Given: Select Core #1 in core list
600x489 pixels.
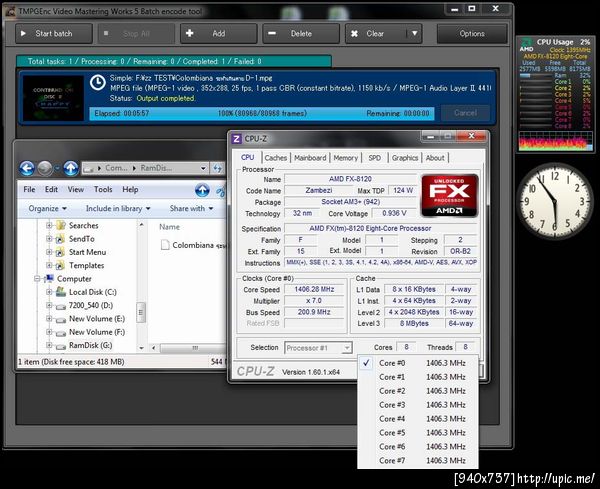Looking at the screenshot, I should click(x=417, y=377).
